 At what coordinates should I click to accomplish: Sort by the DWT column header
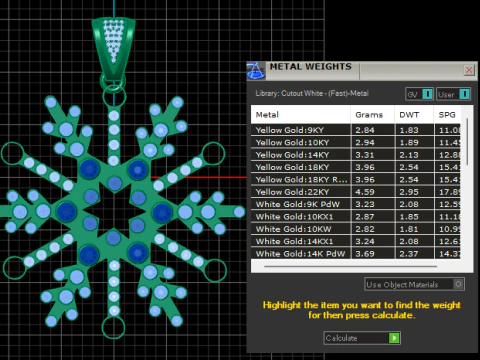[414, 115]
